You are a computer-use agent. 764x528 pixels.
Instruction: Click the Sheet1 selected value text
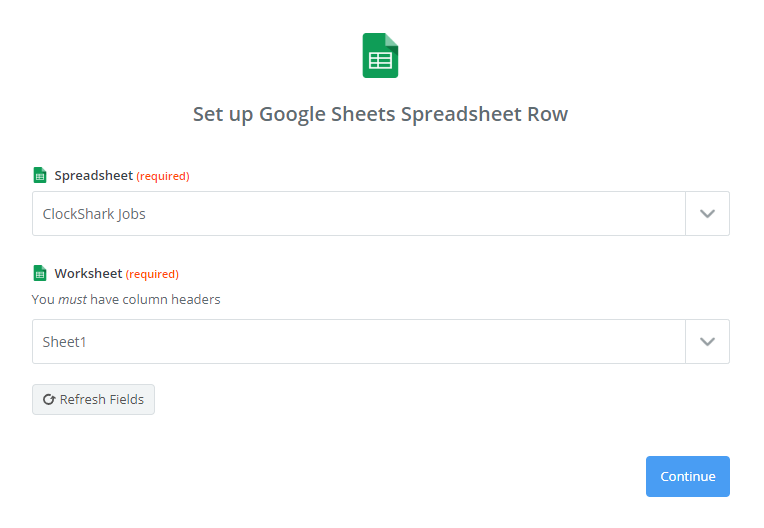pos(64,342)
